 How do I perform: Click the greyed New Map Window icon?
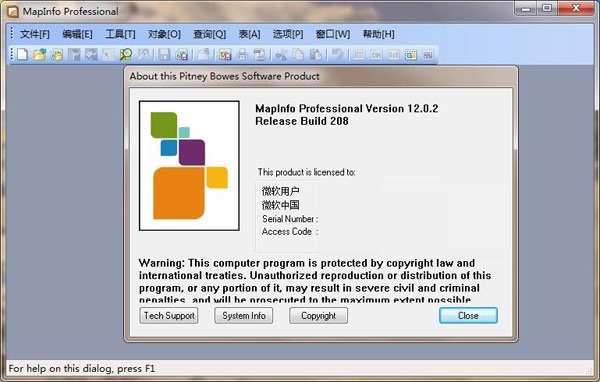tap(376, 55)
